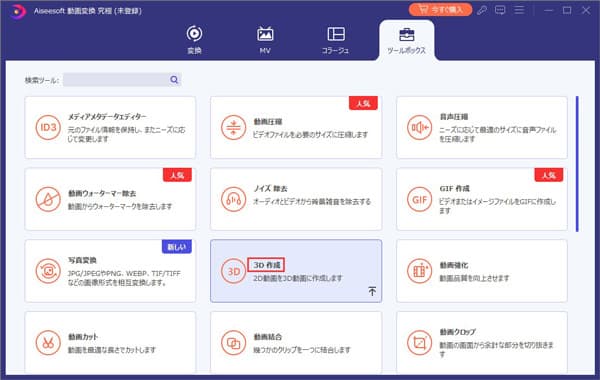The image size is (600, 380).
Task: Select the ツールボックス (Toolbox) tab
Action: (406, 41)
